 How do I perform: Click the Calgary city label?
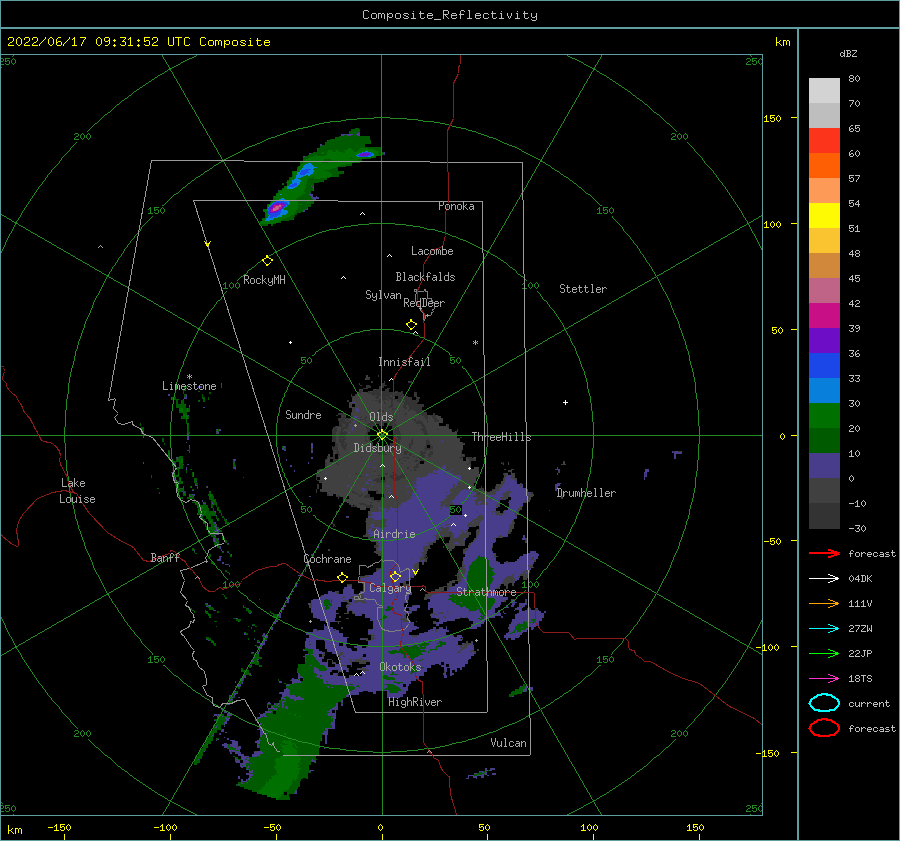(x=390, y=588)
